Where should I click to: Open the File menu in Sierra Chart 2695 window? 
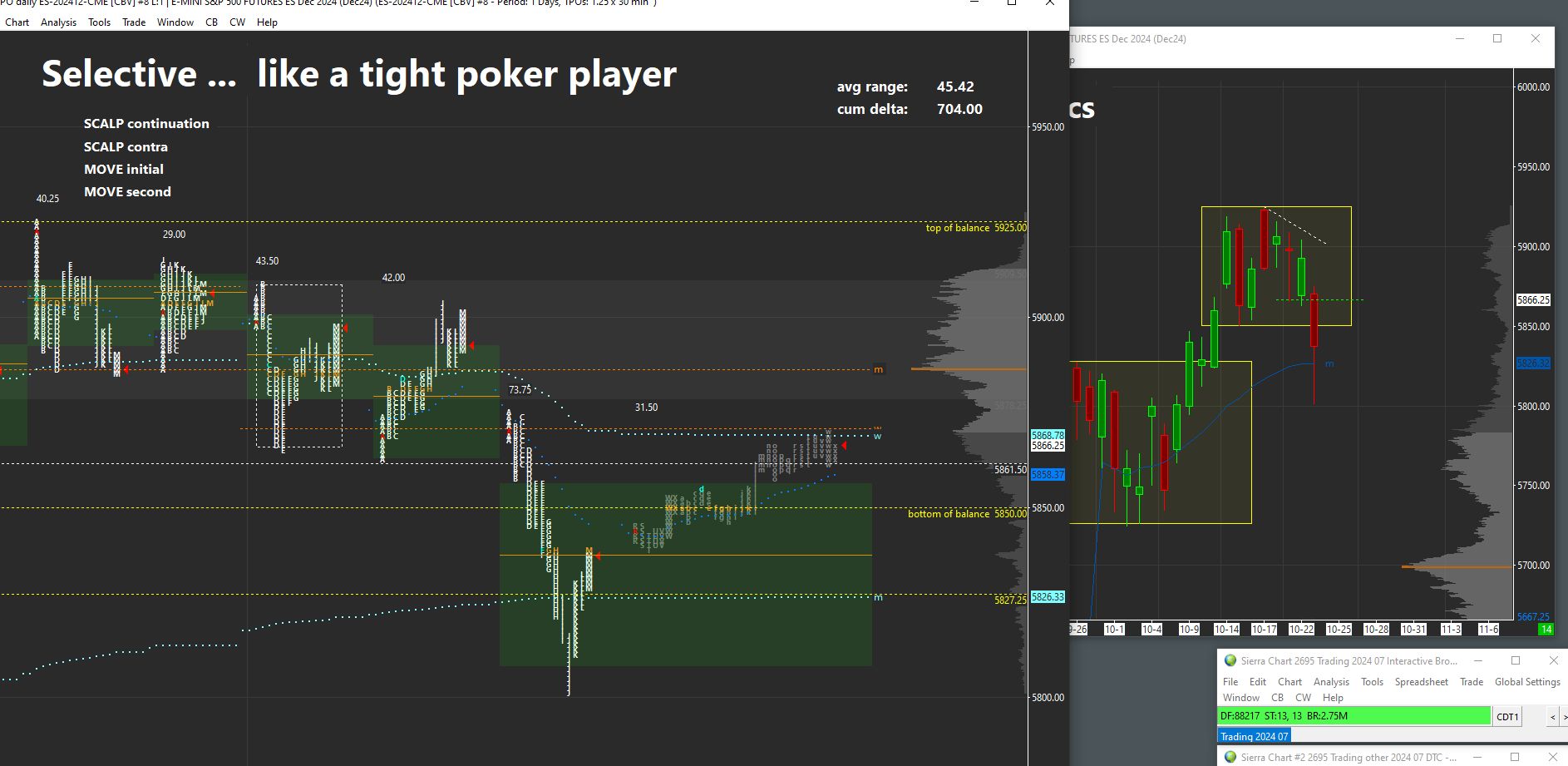[1230, 682]
